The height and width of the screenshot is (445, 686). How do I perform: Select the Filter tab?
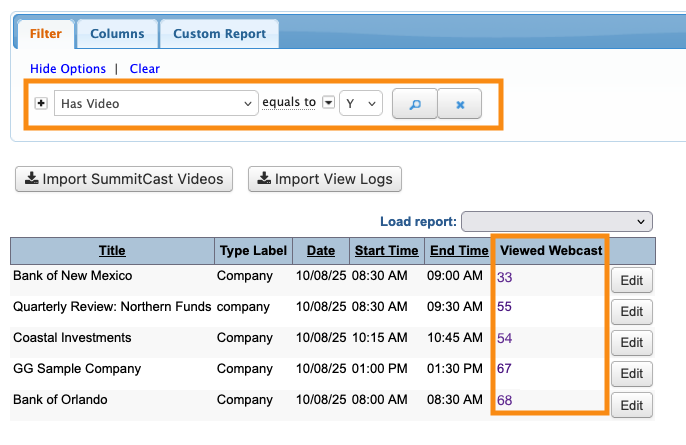45,34
